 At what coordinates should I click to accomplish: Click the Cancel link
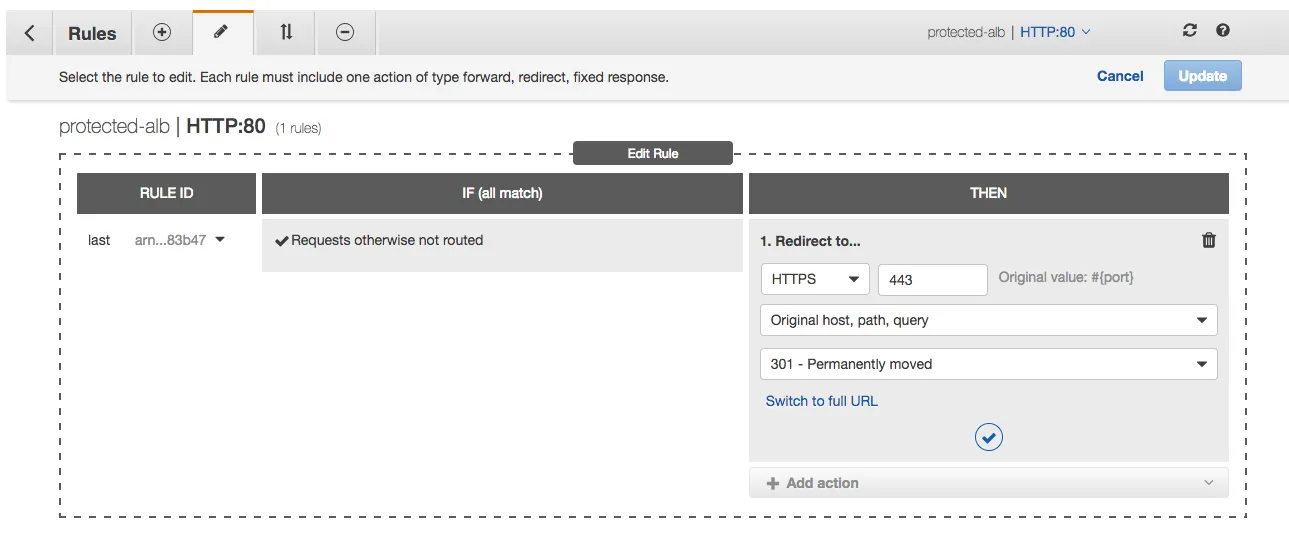(1120, 76)
